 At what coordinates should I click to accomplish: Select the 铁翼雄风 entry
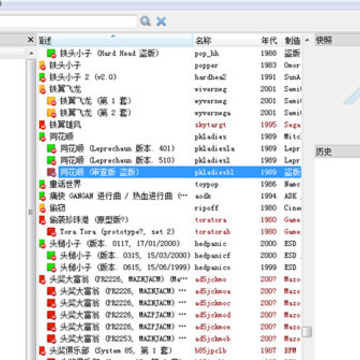(x=65, y=125)
